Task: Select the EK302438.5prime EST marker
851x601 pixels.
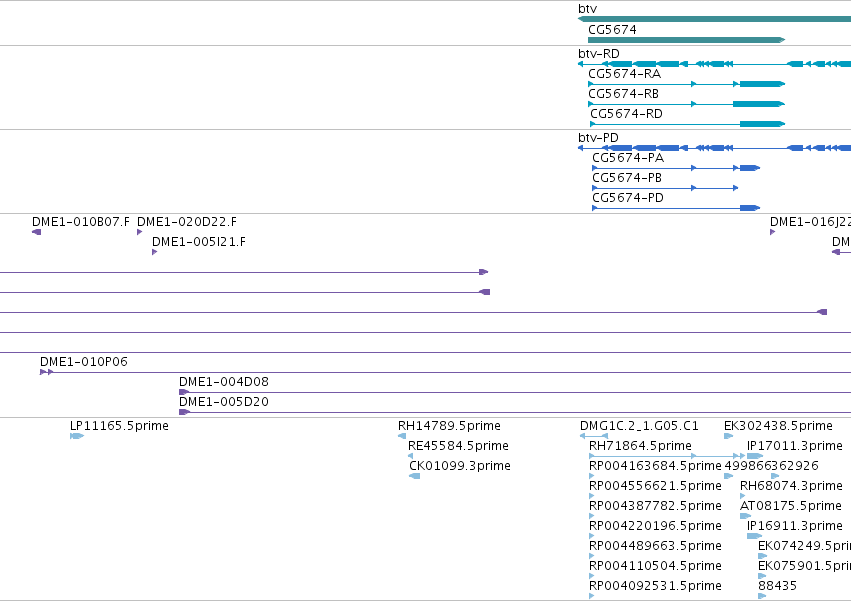Action: (x=728, y=436)
